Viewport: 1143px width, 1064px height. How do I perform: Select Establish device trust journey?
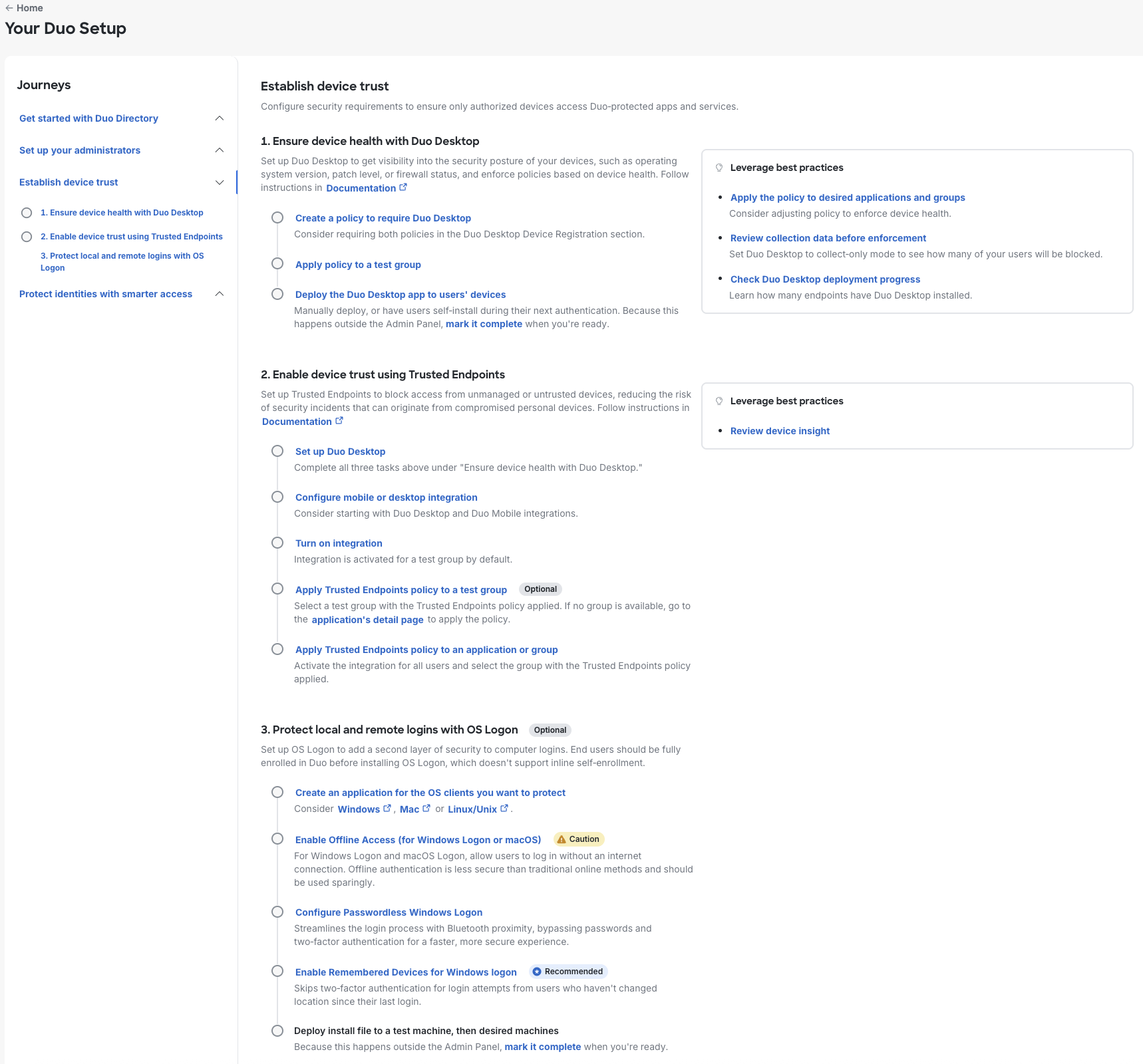69,182
